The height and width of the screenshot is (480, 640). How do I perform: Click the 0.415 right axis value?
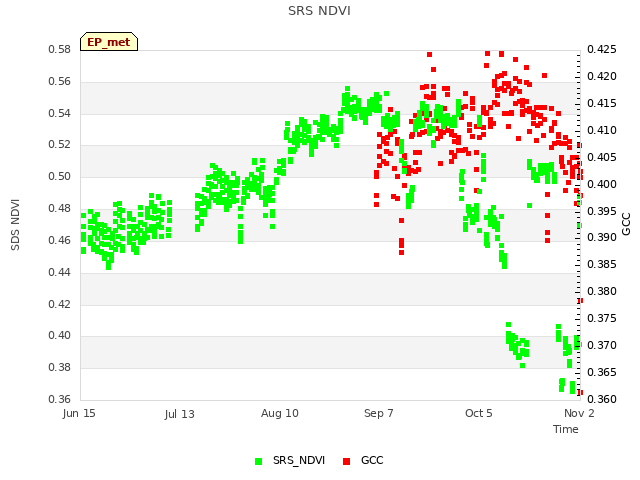[x=602, y=103]
